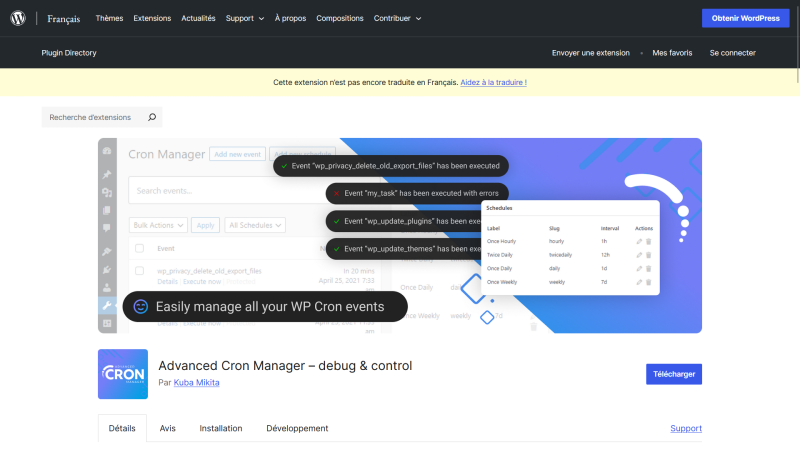The height and width of the screenshot is (450, 800).
Task: Click Envoyer une extension link
Action: 590,53
